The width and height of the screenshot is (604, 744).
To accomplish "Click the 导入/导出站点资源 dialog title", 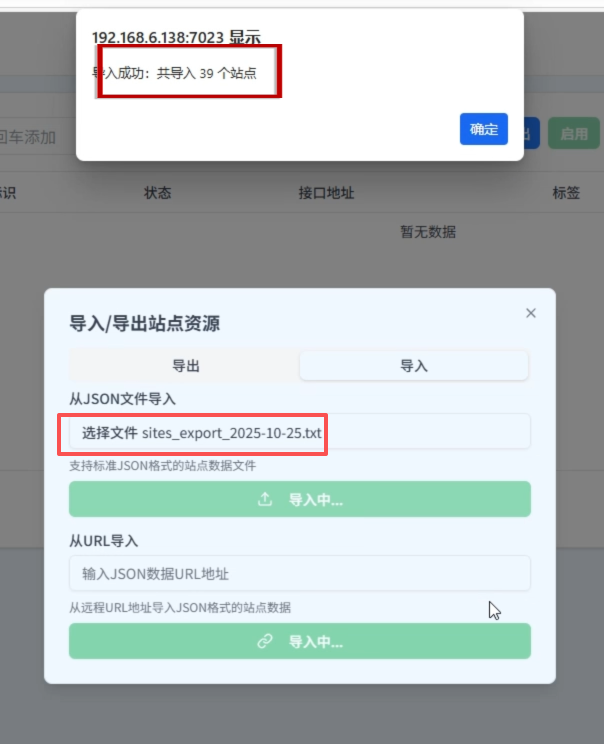I will 144,324.
